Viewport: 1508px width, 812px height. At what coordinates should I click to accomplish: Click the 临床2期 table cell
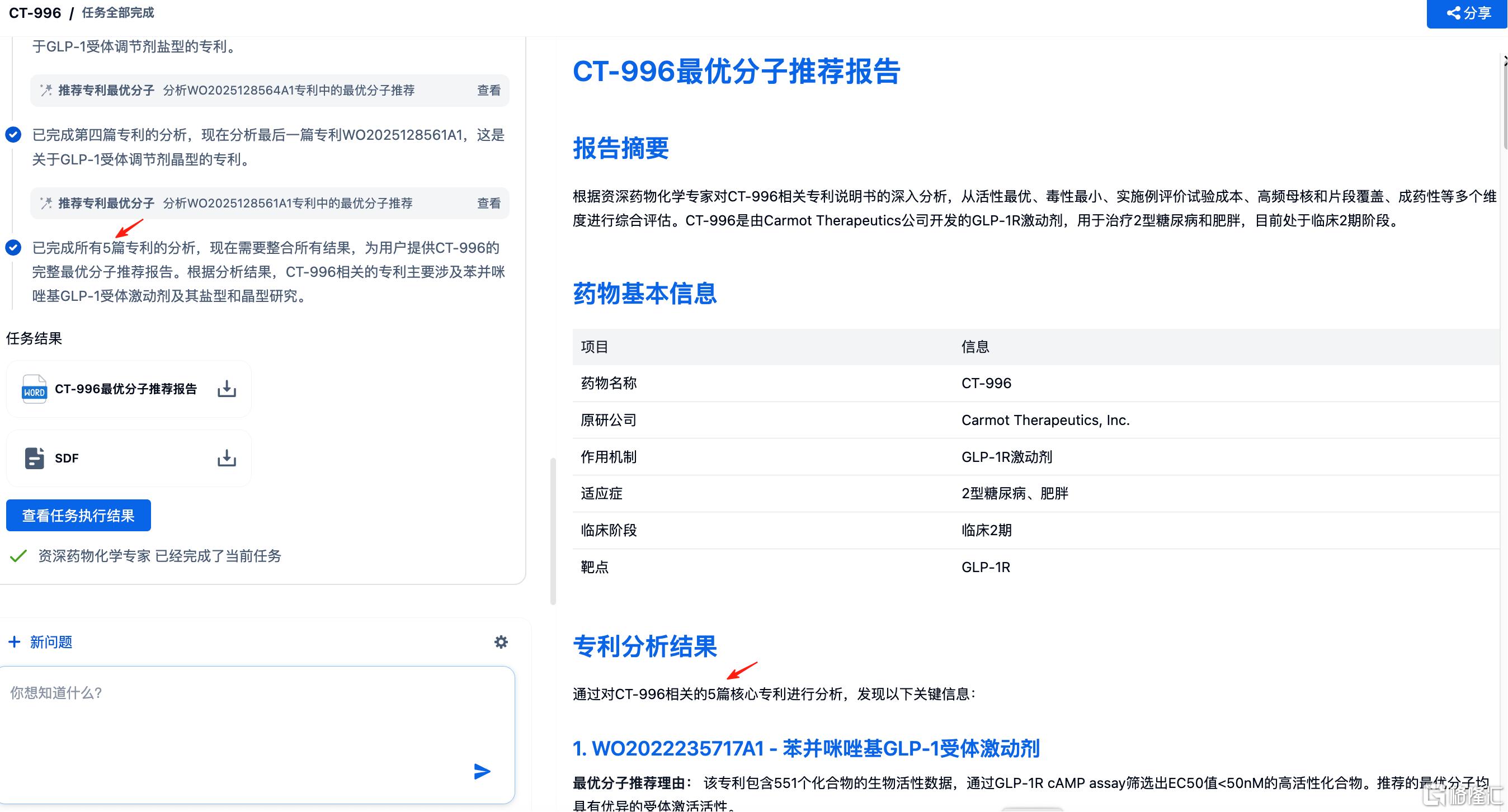coord(986,530)
